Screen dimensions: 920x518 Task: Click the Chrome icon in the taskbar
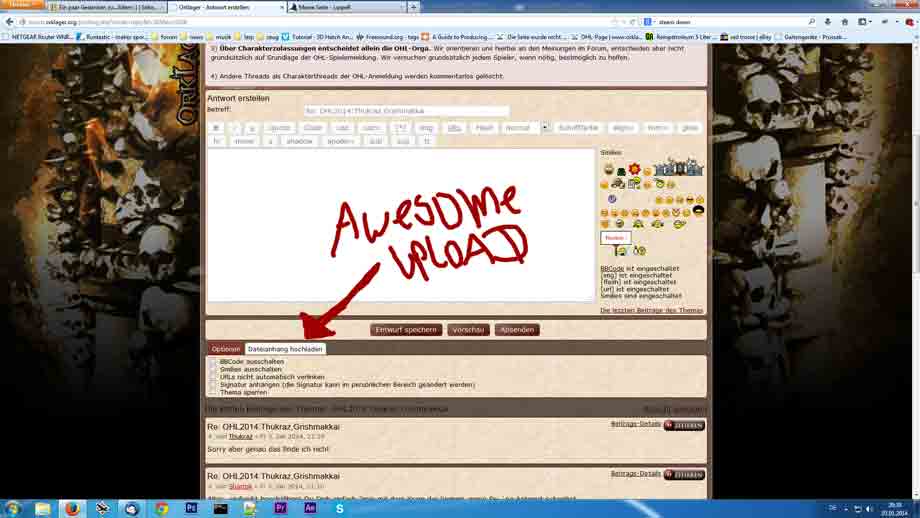[161, 508]
